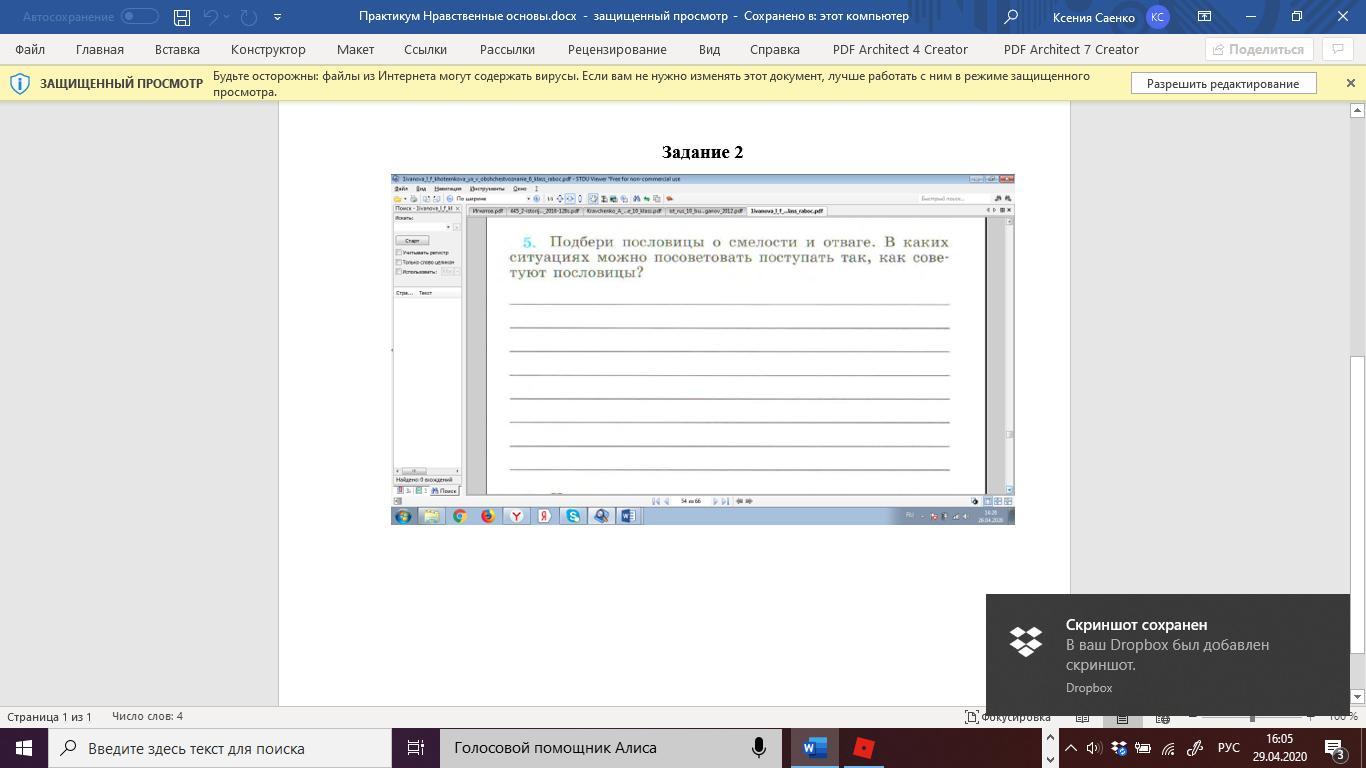Open the Windows notification center icon
This screenshot has width=1366, height=768.
pyautogui.click(x=1335, y=748)
